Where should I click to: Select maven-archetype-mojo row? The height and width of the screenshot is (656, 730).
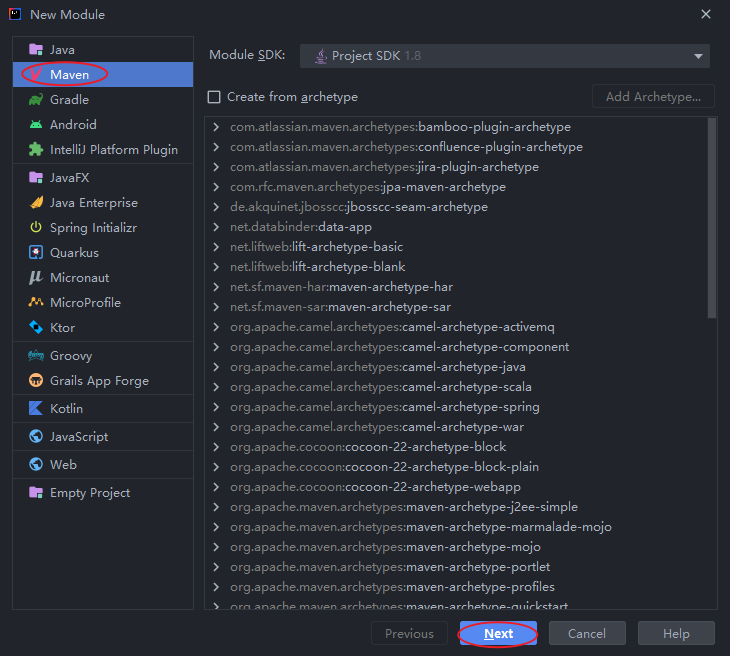point(456,547)
